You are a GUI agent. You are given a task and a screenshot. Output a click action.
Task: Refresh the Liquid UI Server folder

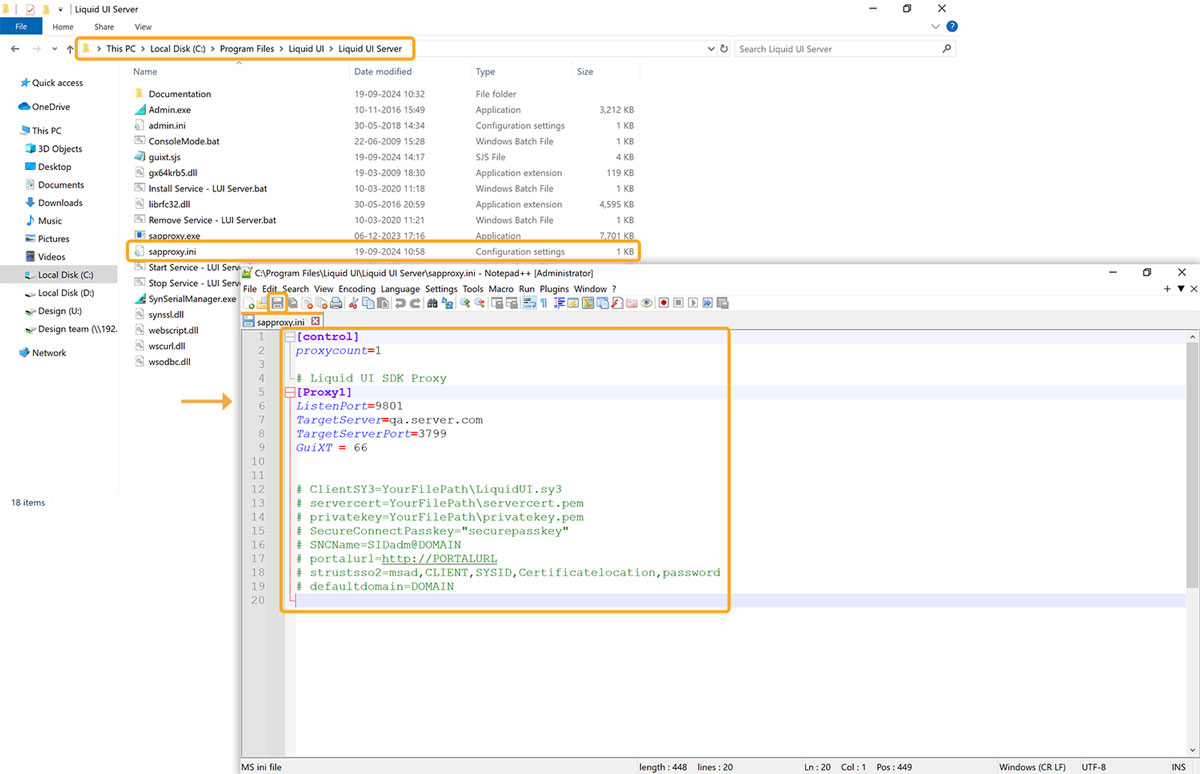(724, 49)
